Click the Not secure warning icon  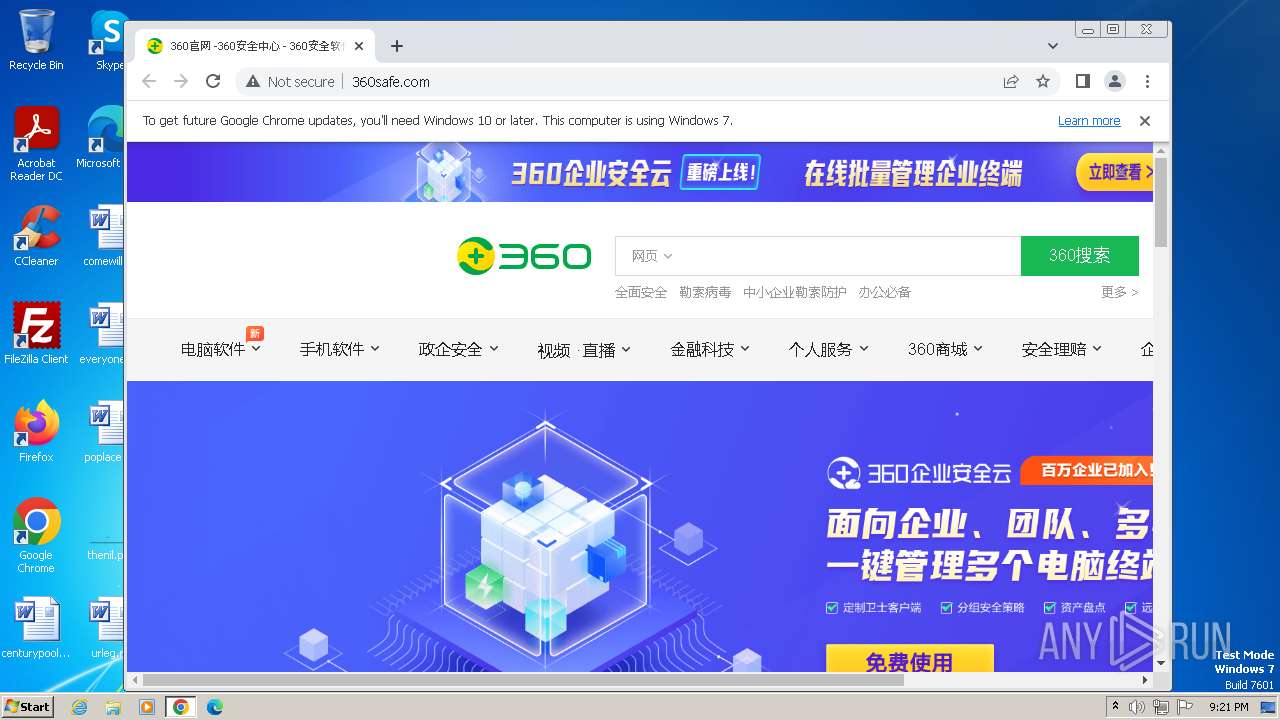(x=253, y=82)
